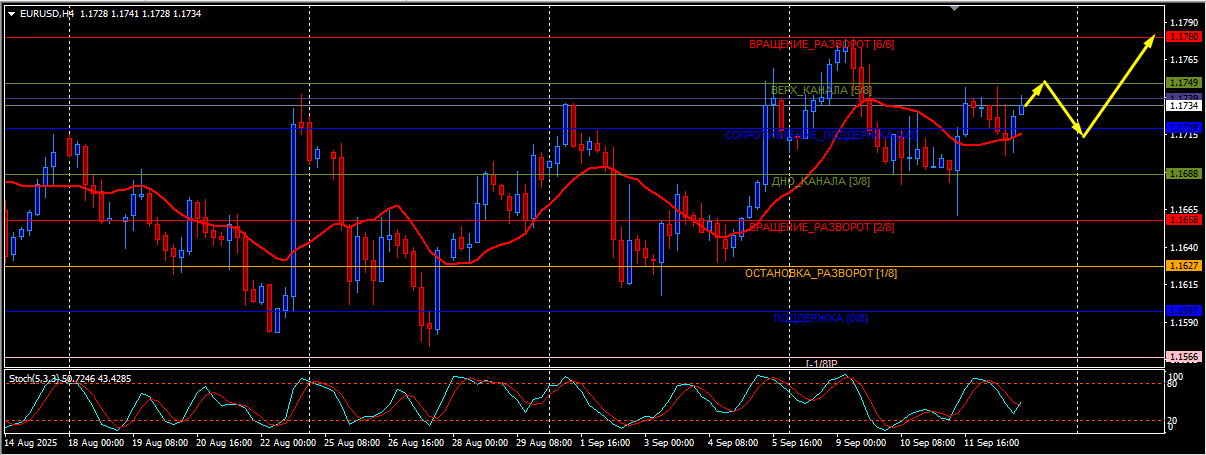This screenshot has height=455, width=1206.
Task: Click the 10 Sep 08:00 time label
Action: (927, 440)
